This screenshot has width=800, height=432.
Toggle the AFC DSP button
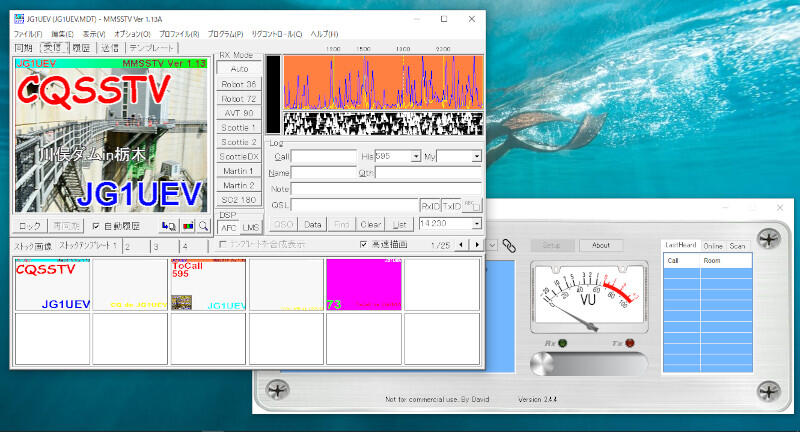[228, 227]
